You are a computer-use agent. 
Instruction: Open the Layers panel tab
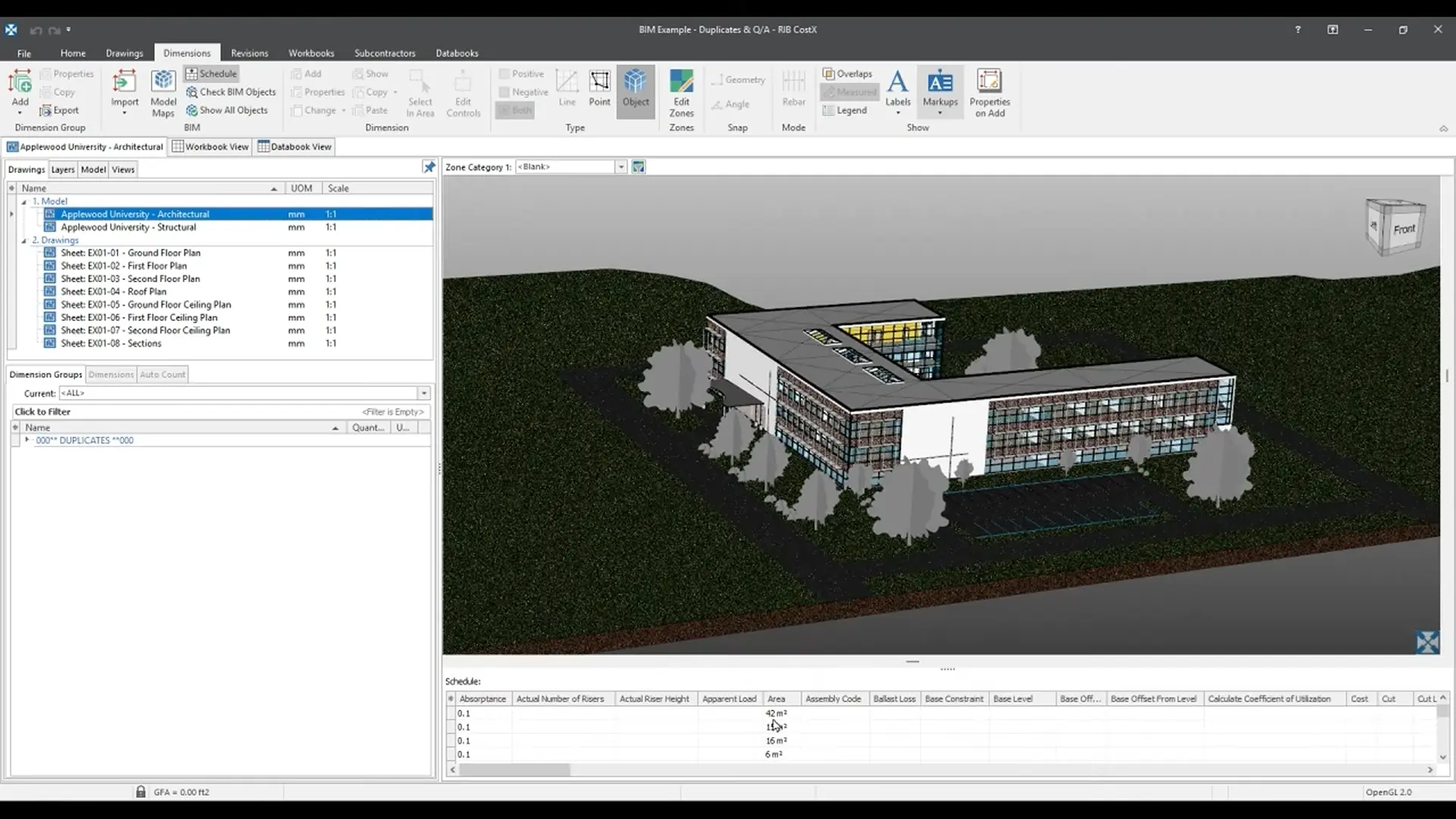point(62,169)
